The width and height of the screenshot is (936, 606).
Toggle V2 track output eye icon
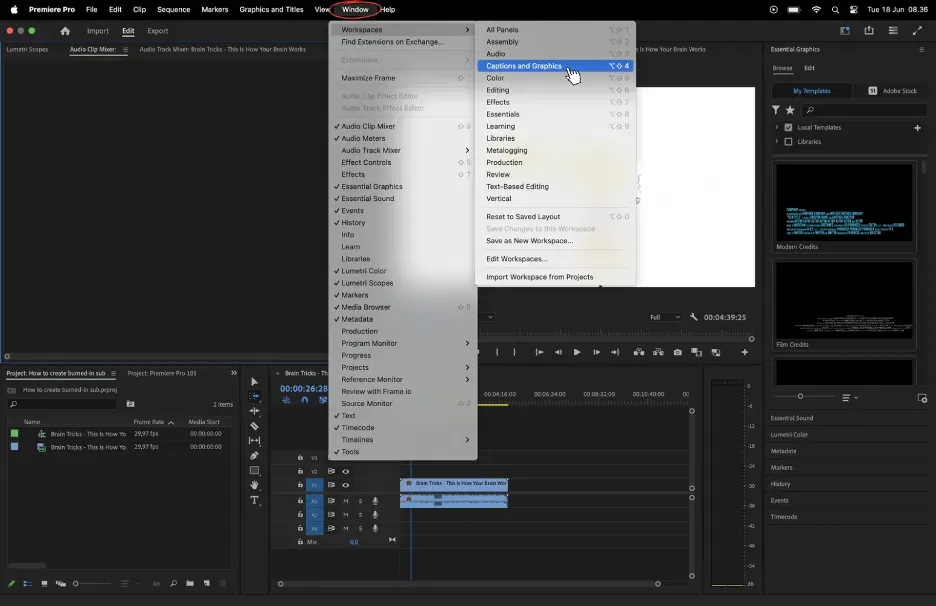click(x=346, y=472)
